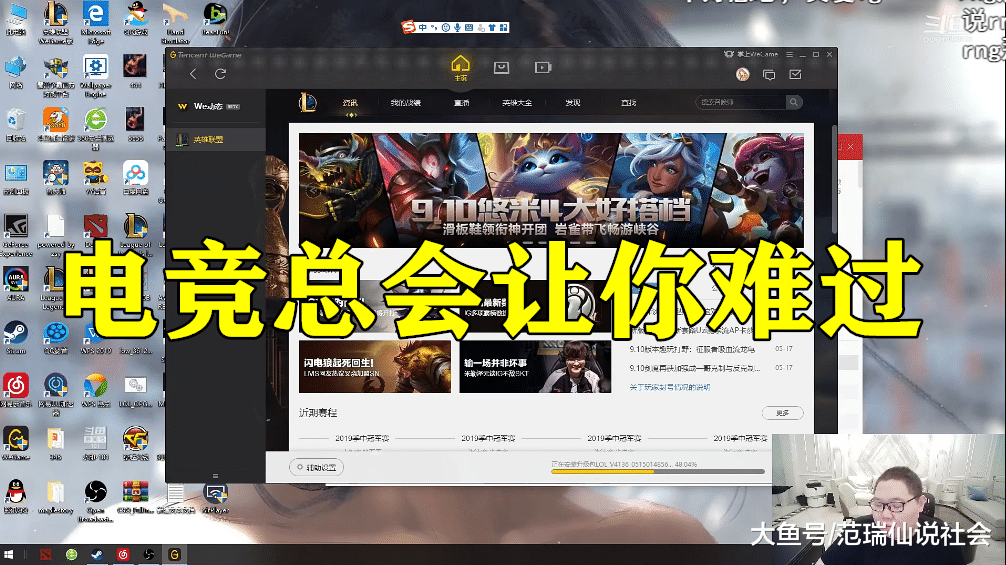Viewport: 1006px width, 565px height.
Task: Show previous banner slide
Action: tap(312, 190)
